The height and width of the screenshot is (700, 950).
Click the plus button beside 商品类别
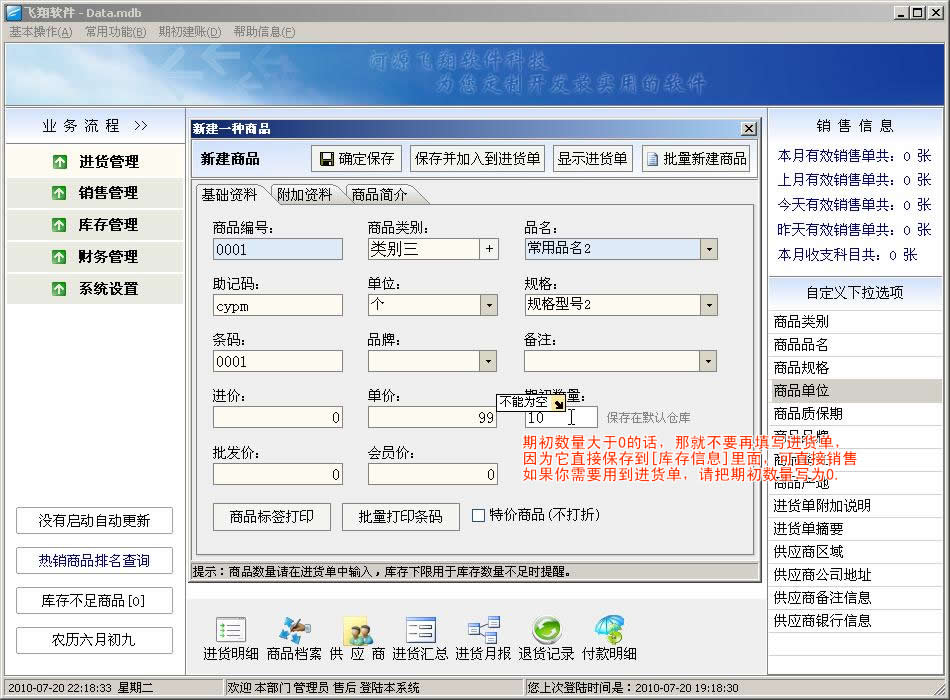(489, 249)
